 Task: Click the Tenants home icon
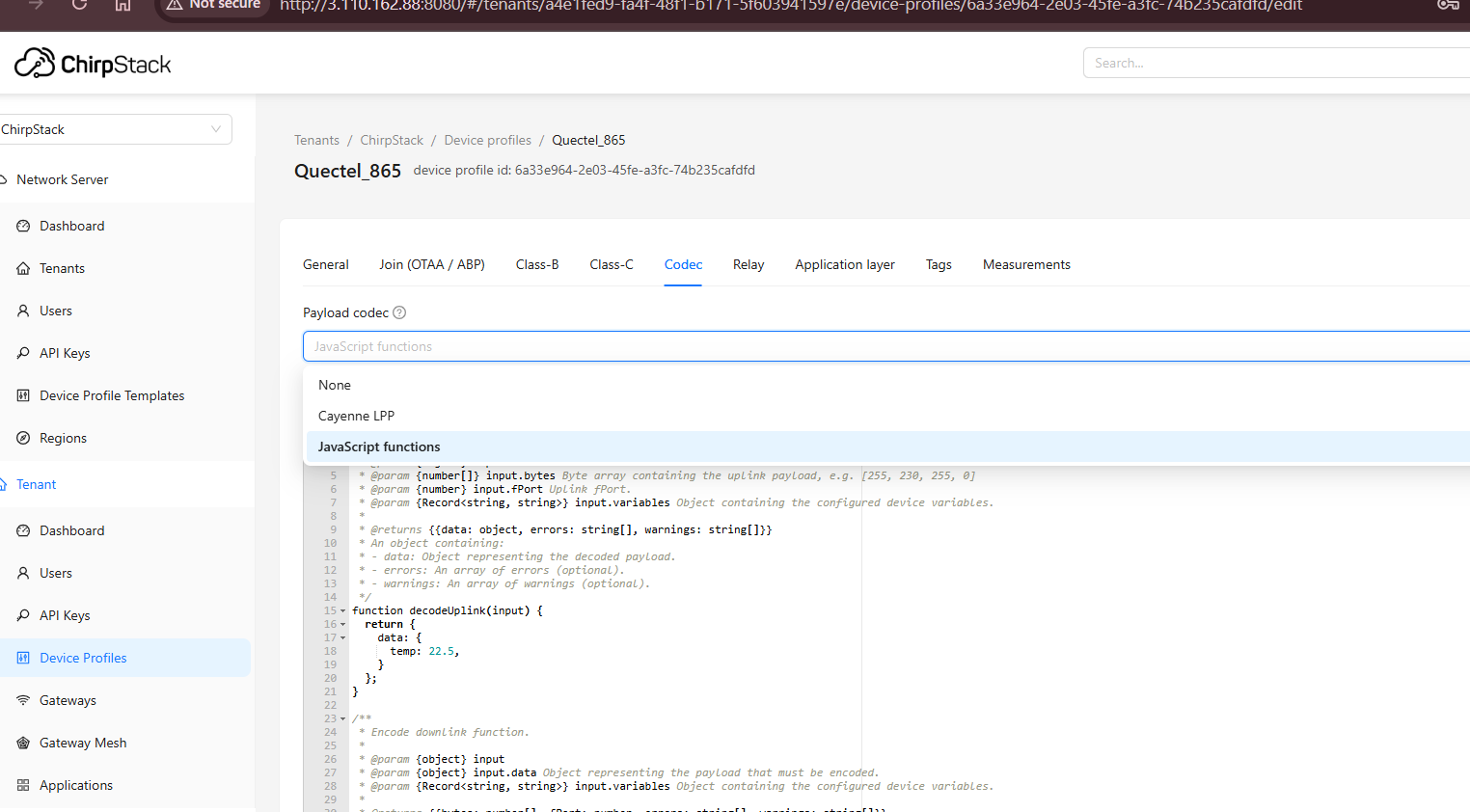click(x=23, y=268)
